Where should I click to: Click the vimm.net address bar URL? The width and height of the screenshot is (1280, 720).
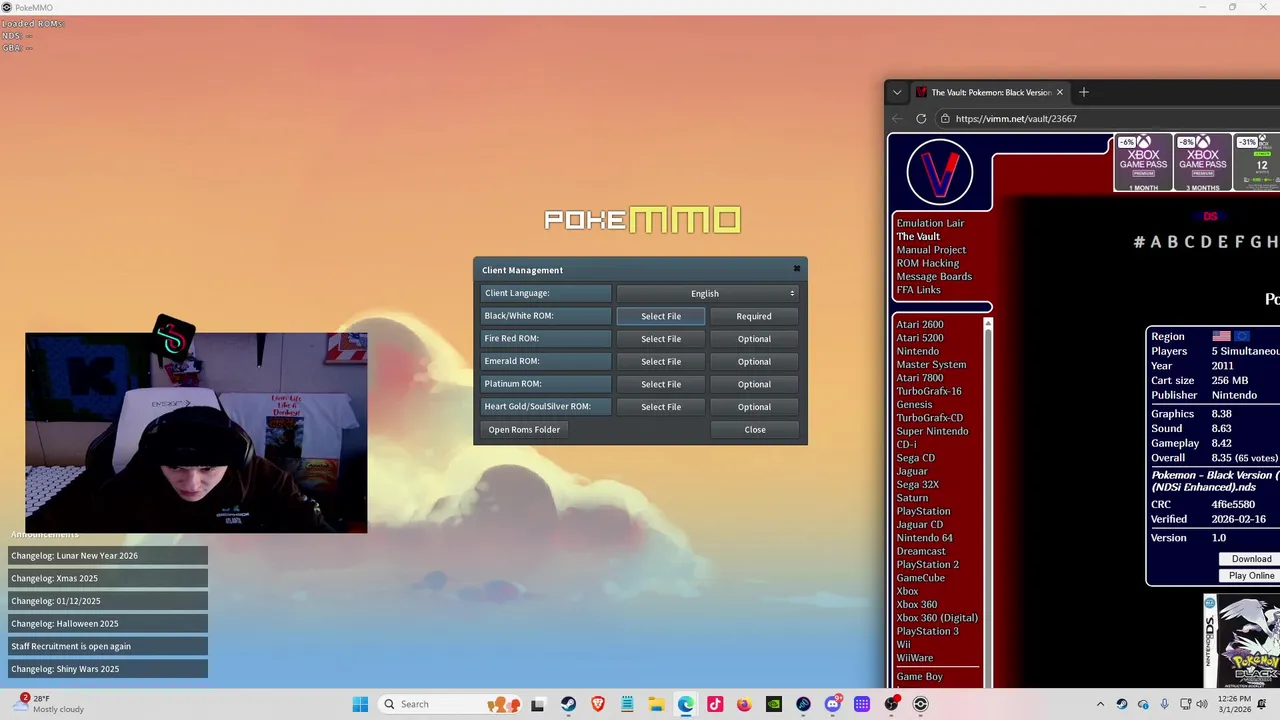tap(1016, 118)
